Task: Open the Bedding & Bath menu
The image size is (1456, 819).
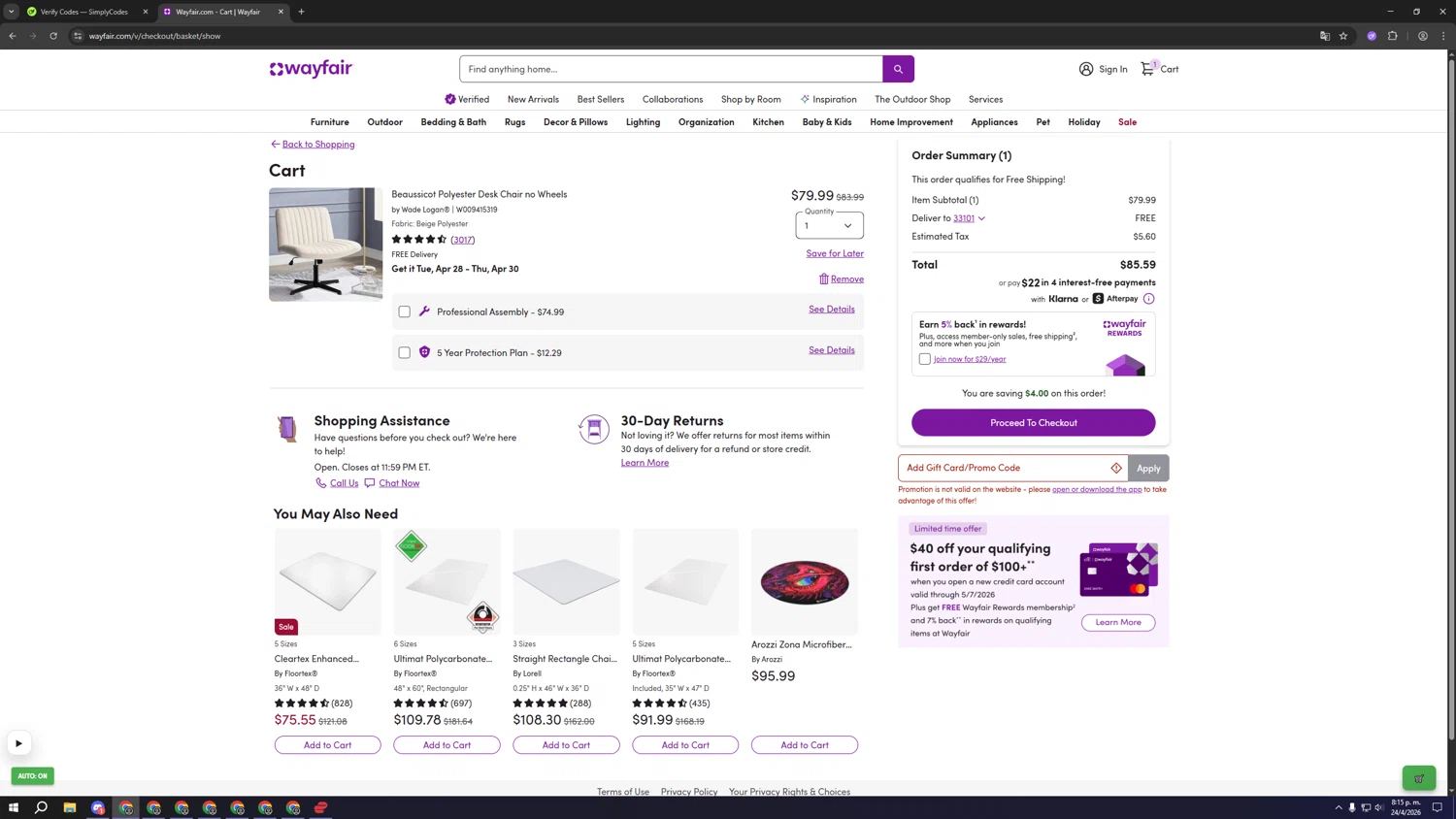Action: coord(453,122)
